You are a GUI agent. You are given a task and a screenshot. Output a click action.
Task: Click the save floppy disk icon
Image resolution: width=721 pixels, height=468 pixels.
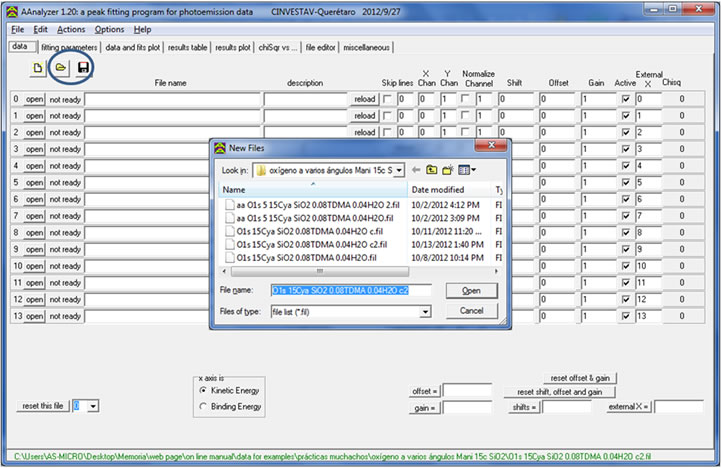point(84,67)
